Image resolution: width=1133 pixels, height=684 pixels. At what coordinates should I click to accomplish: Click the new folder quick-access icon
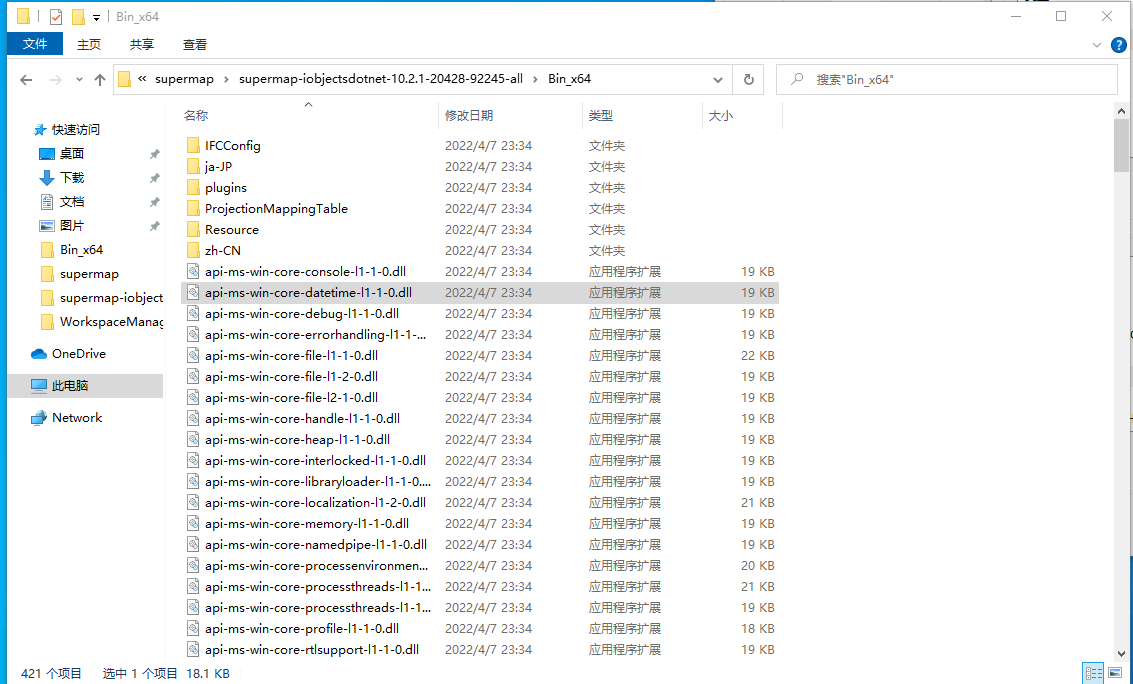click(78, 17)
